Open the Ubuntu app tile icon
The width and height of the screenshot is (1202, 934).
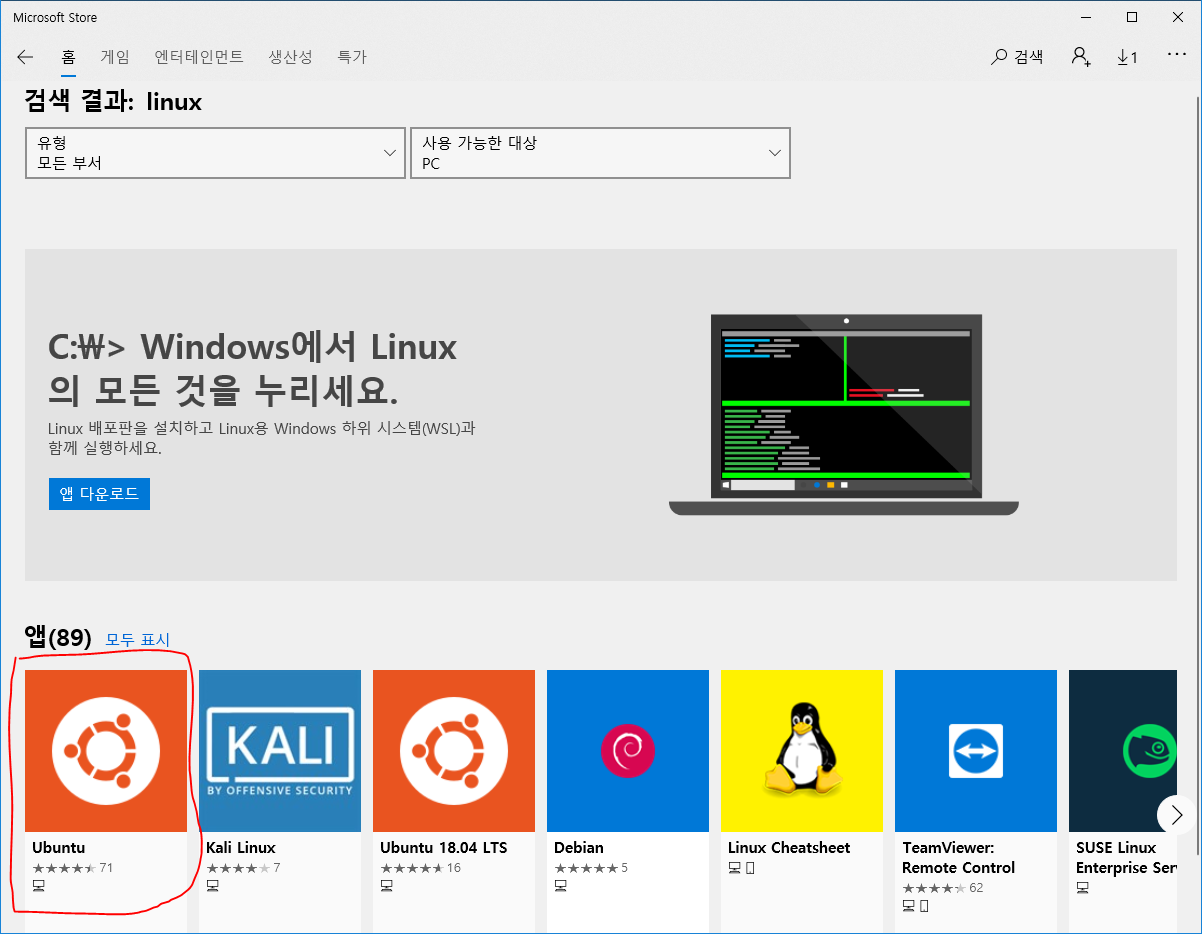click(x=106, y=751)
